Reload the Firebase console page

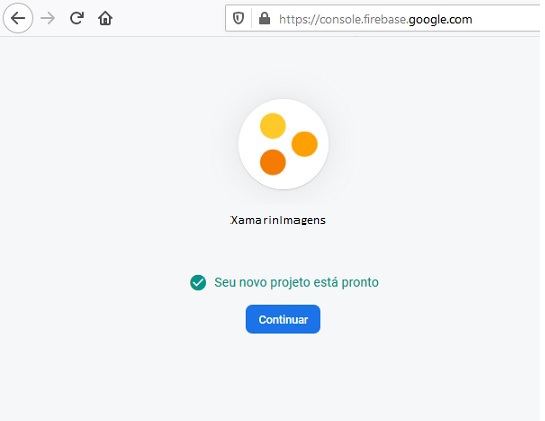[x=76, y=18]
